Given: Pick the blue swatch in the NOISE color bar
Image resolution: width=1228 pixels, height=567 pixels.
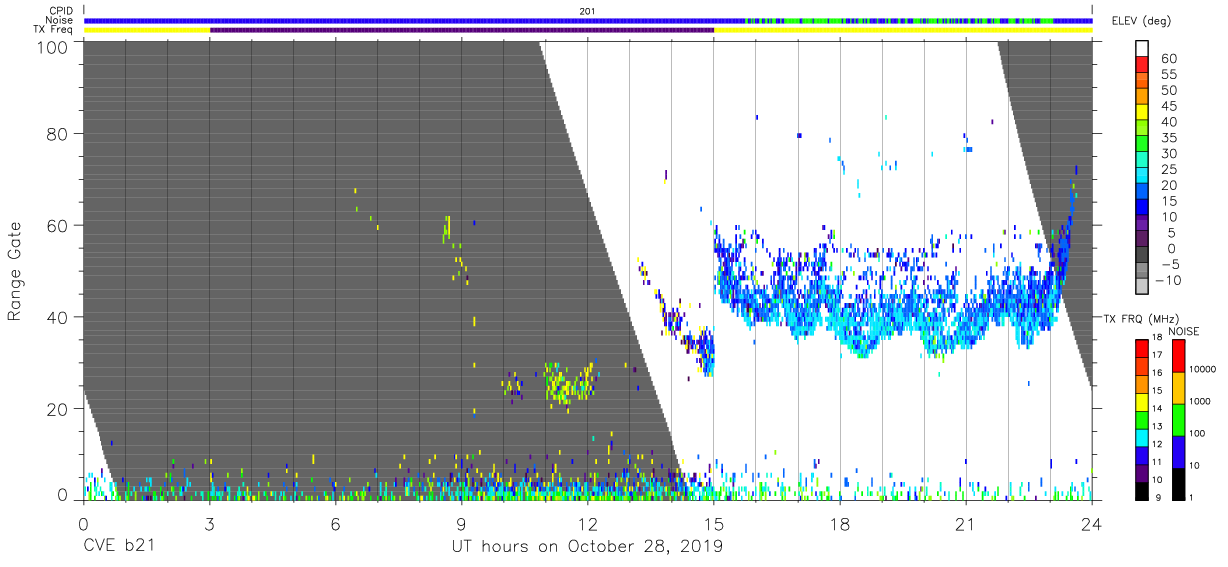Looking at the screenshot, I should tap(1179, 451).
